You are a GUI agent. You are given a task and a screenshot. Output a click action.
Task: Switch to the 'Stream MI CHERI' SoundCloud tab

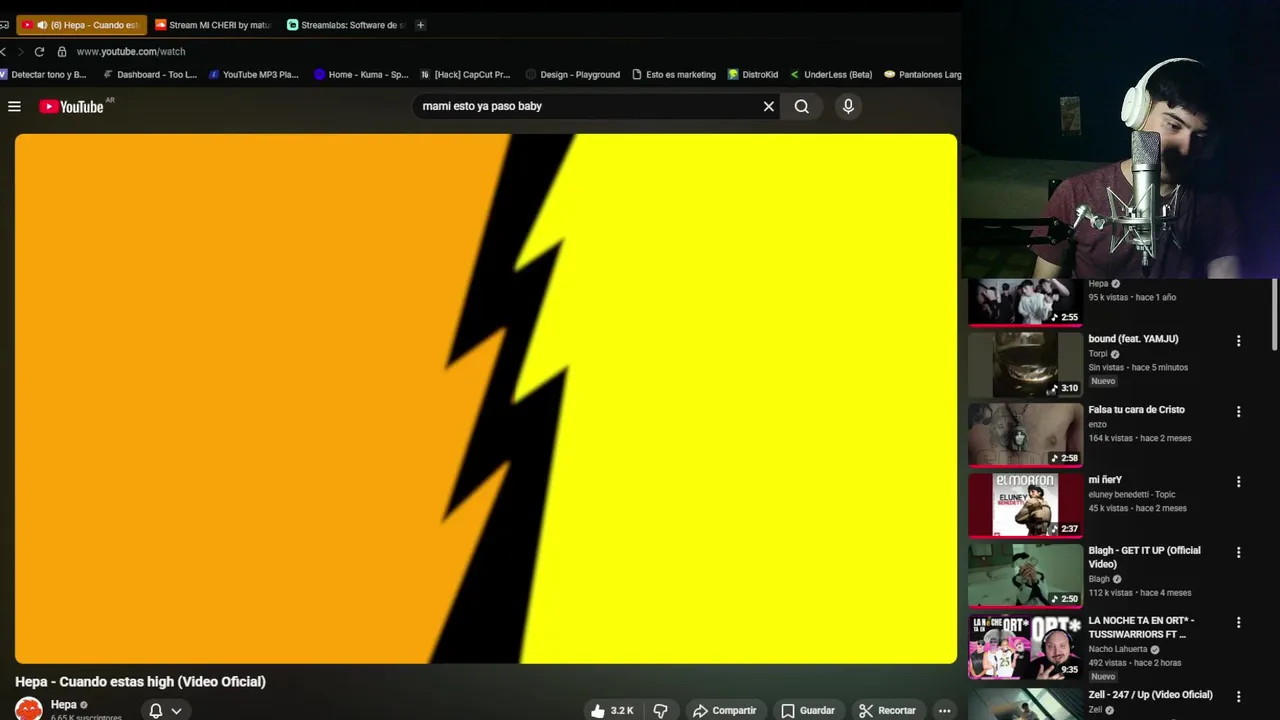pyautogui.click(x=213, y=25)
